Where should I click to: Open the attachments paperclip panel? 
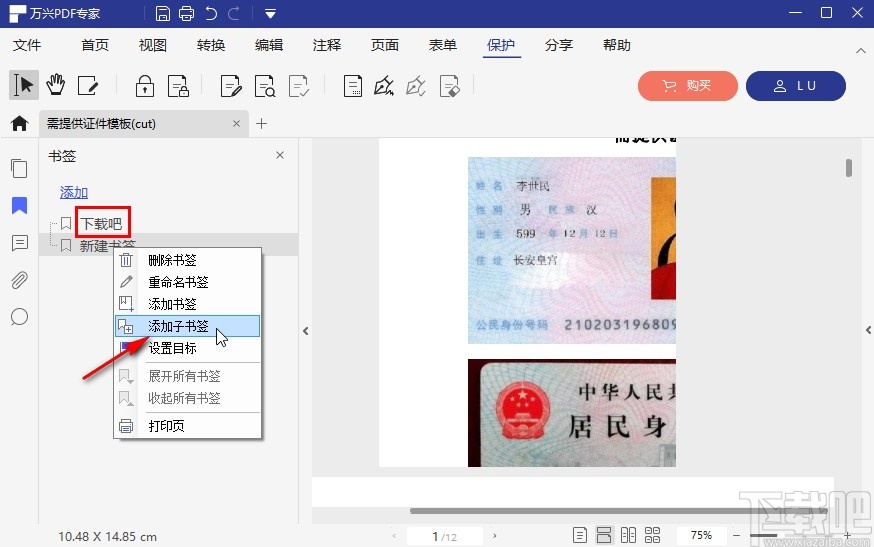(x=19, y=280)
